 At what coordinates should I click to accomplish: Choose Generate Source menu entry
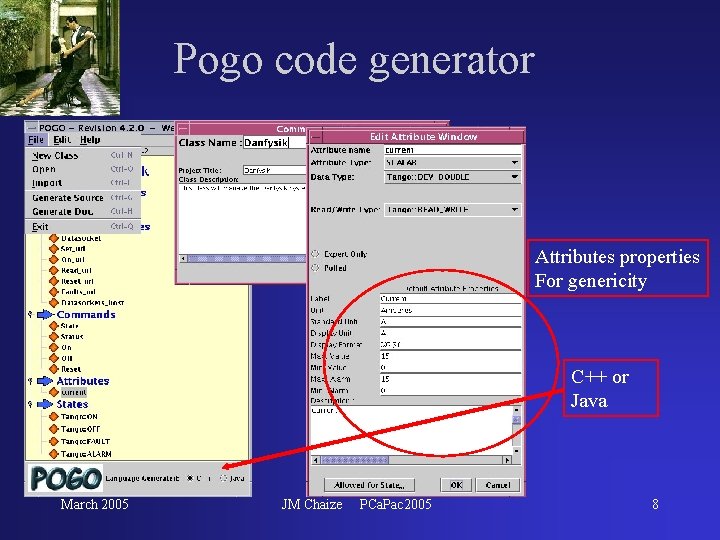83,198
